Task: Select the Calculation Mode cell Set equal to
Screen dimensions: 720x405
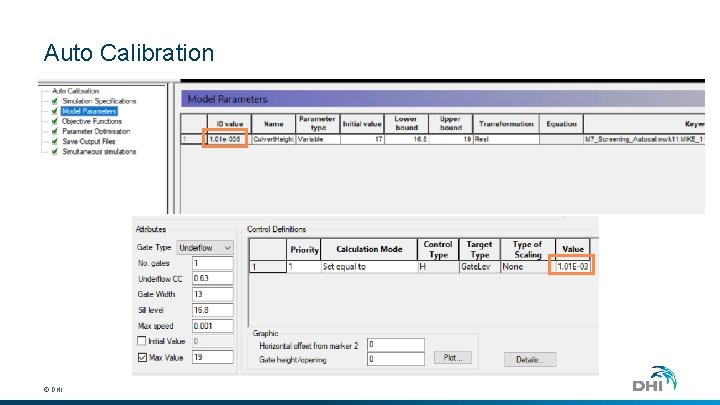Action: [369, 267]
